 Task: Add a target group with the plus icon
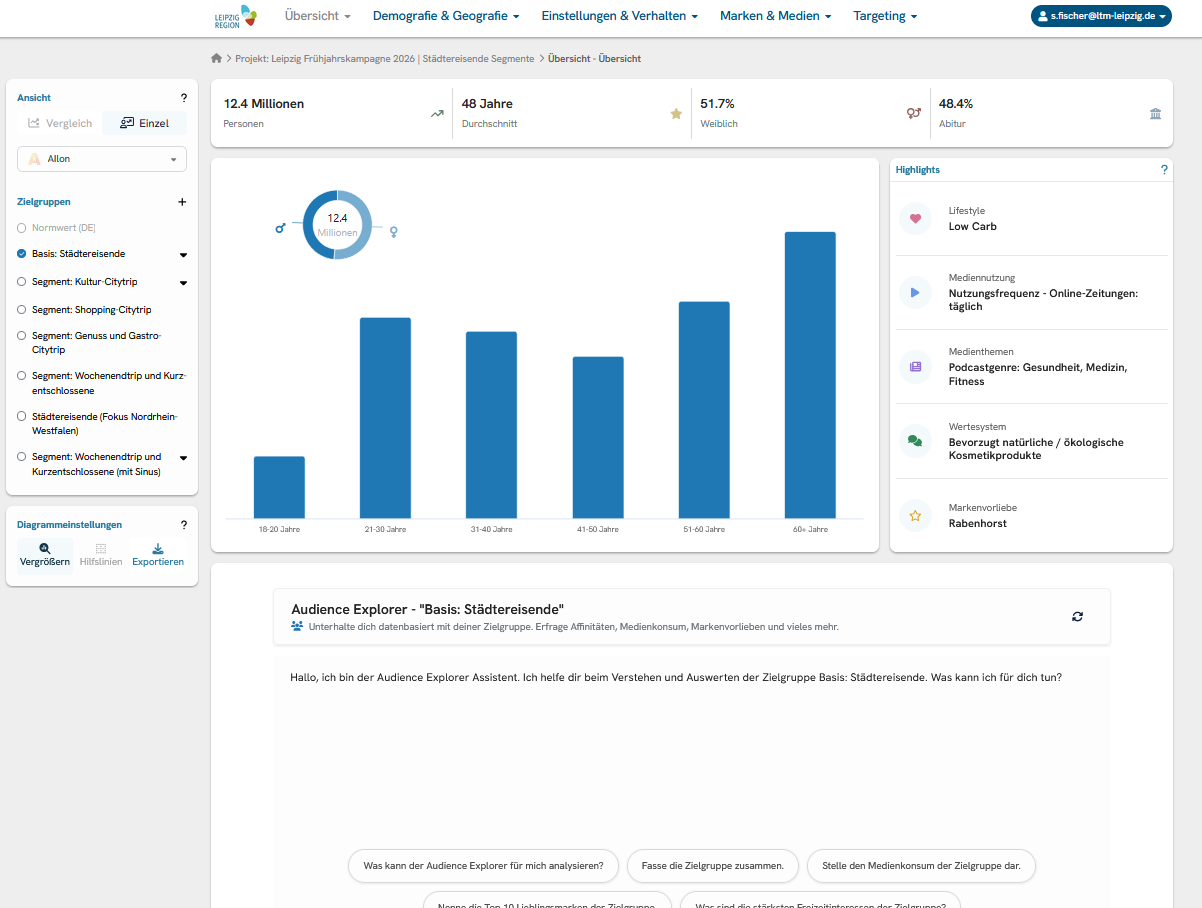(x=182, y=202)
